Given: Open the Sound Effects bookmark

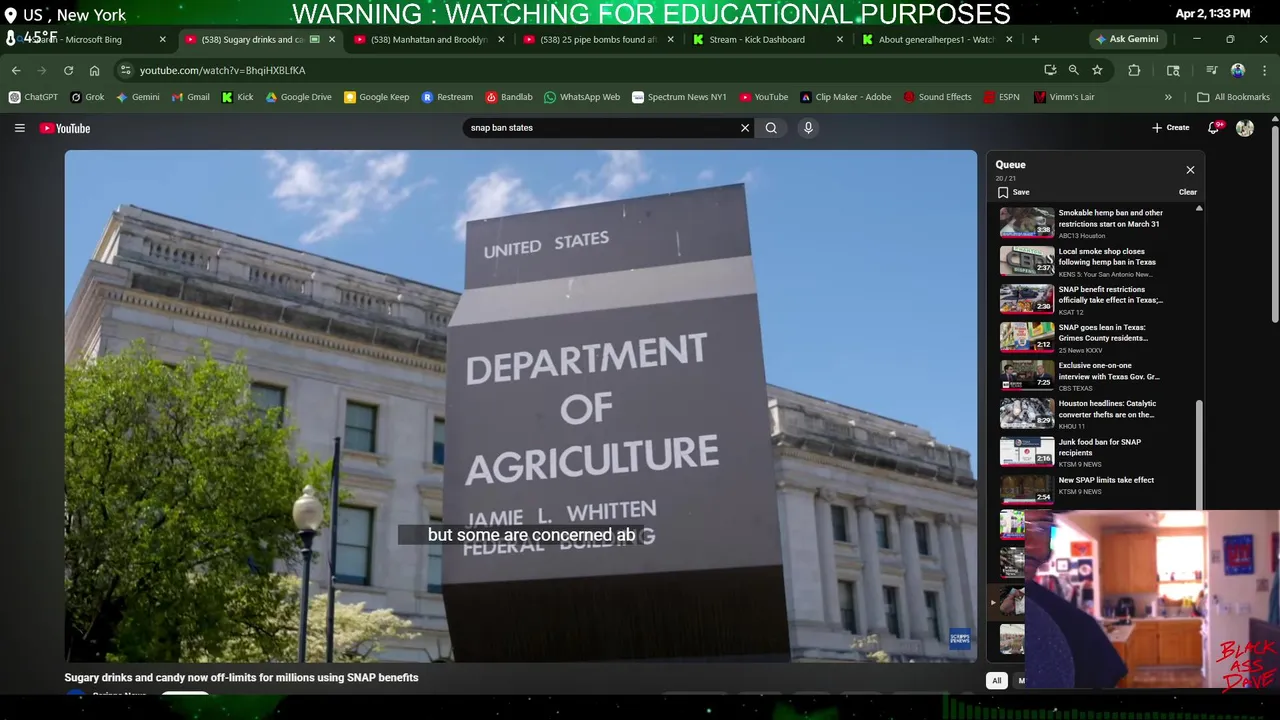Looking at the screenshot, I should coord(937,97).
